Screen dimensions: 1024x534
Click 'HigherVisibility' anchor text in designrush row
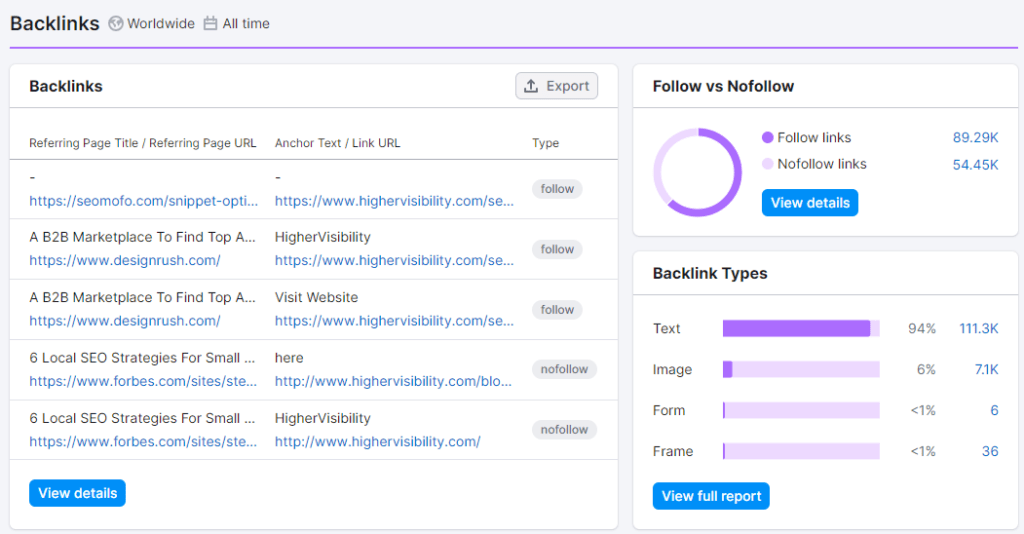click(x=323, y=237)
